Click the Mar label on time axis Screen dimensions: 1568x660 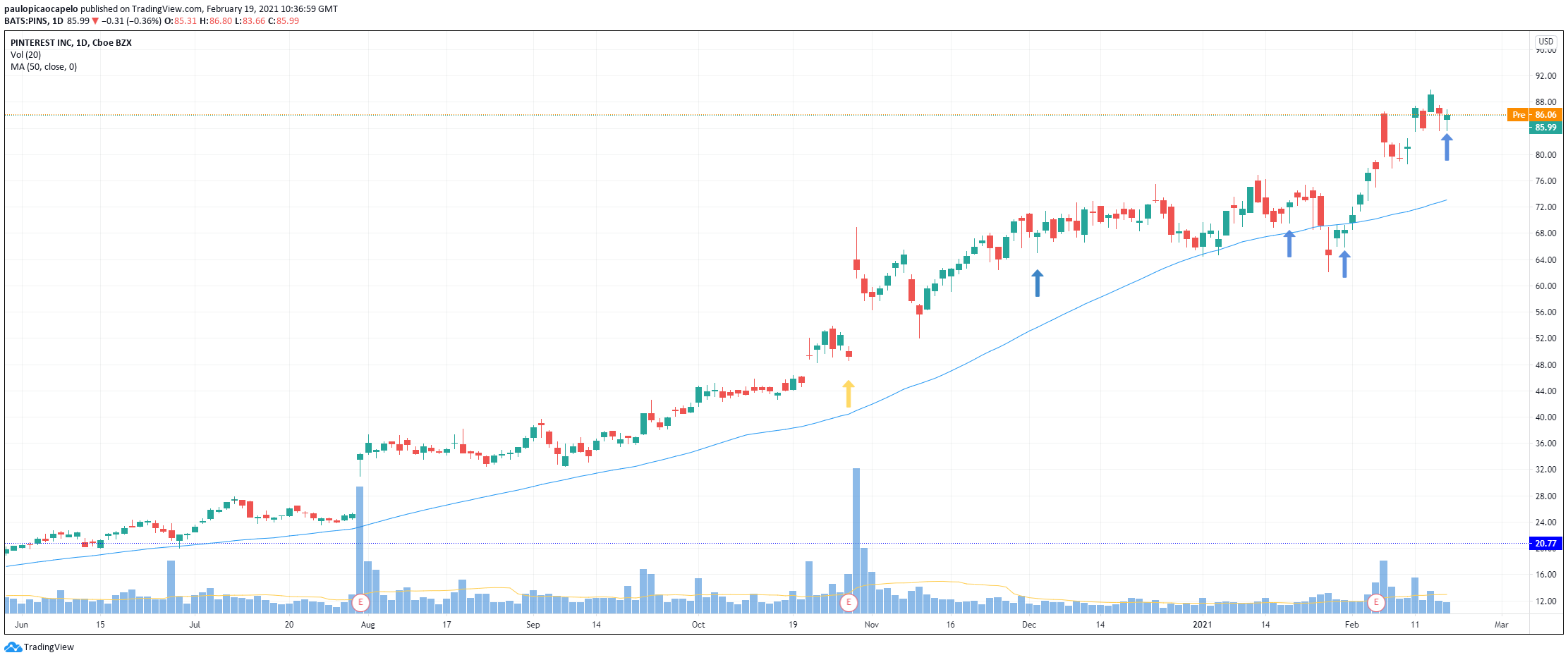click(1502, 625)
